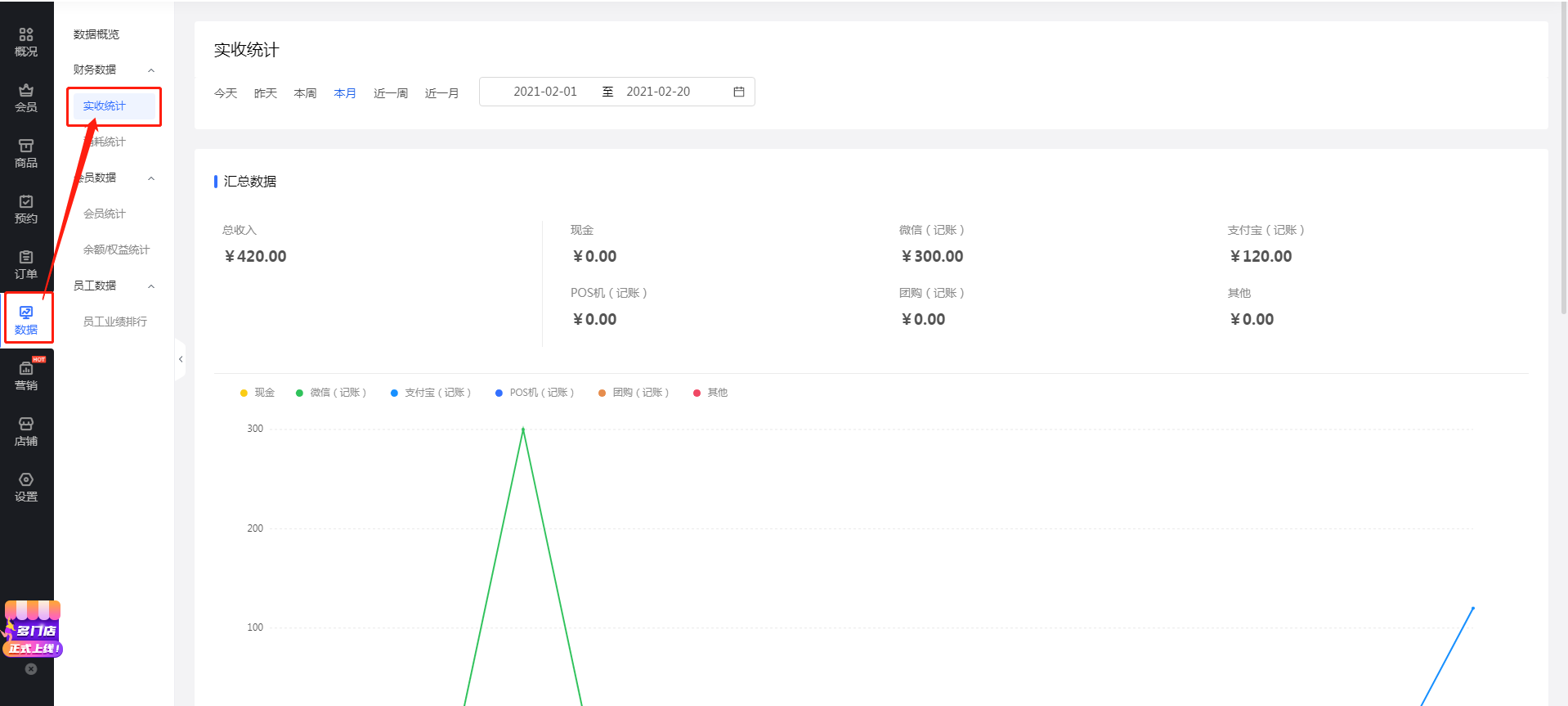Select the 营销 marketing icon
This screenshot has height=706, width=1568.
tap(26, 375)
